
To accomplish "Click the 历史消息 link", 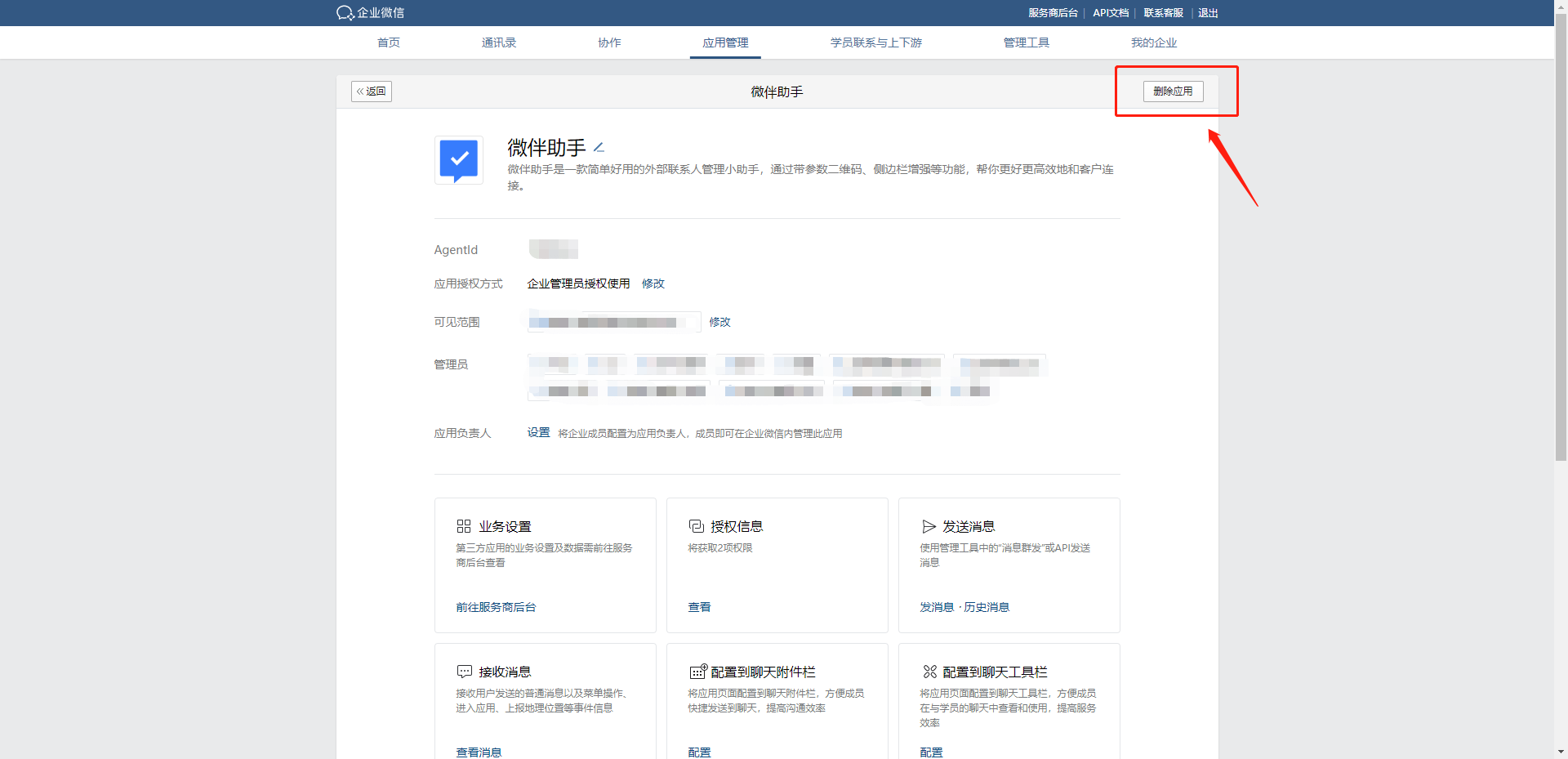I will pos(987,607).
